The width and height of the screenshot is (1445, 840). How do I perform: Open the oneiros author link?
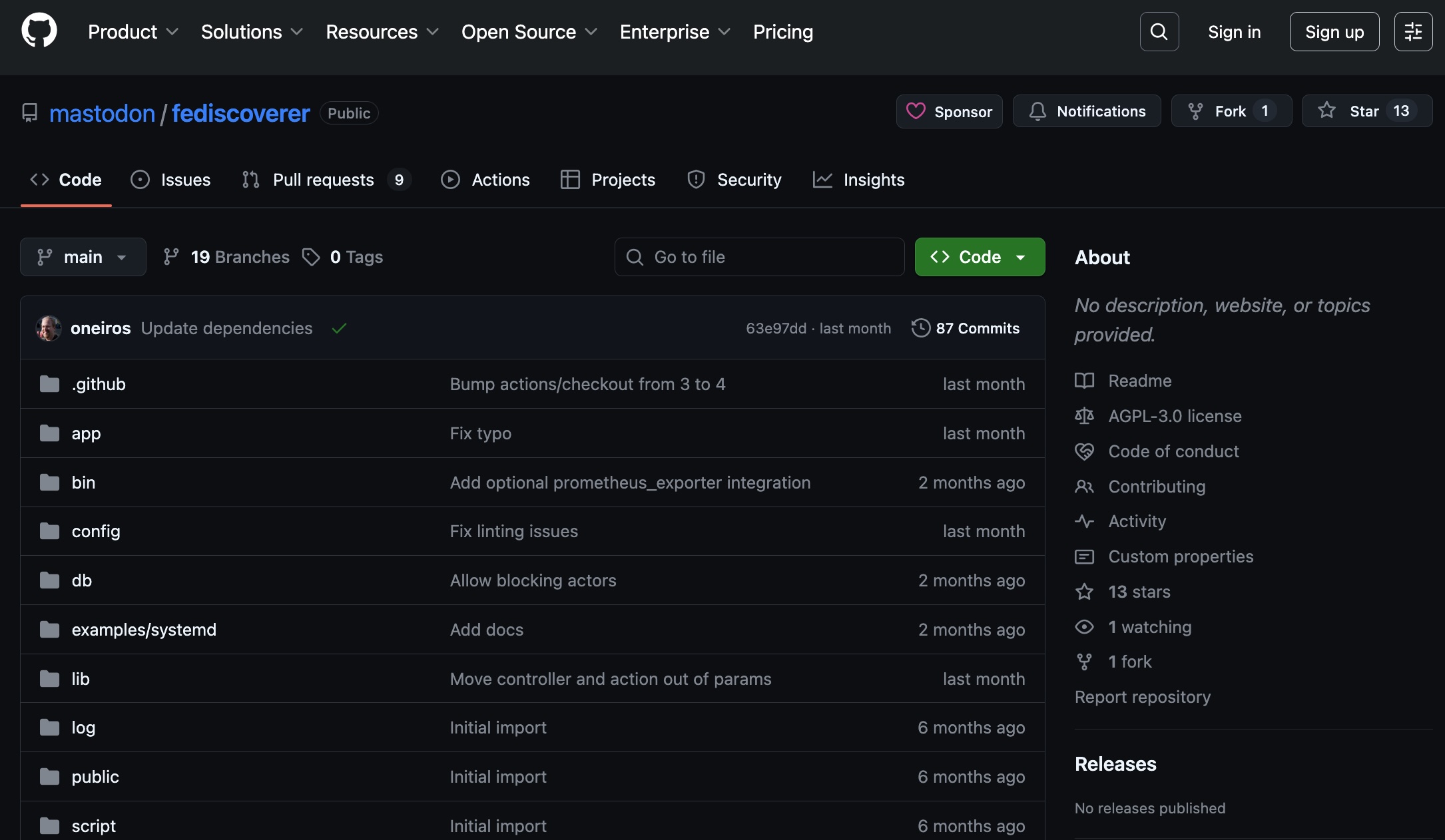click(101, 328)
